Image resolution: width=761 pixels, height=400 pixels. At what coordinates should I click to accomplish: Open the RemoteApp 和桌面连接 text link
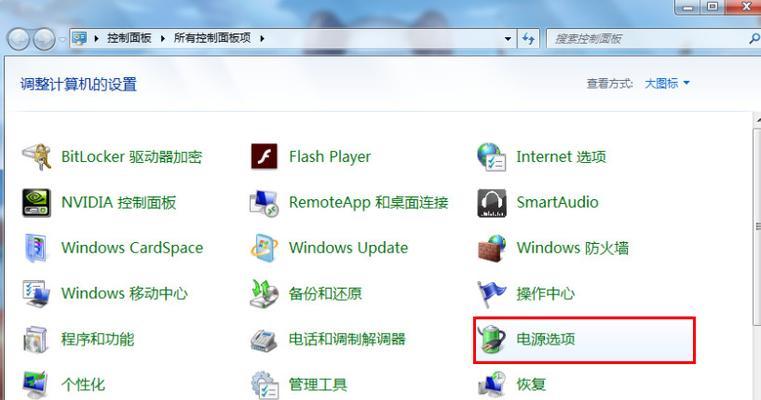tap(368, 202)
